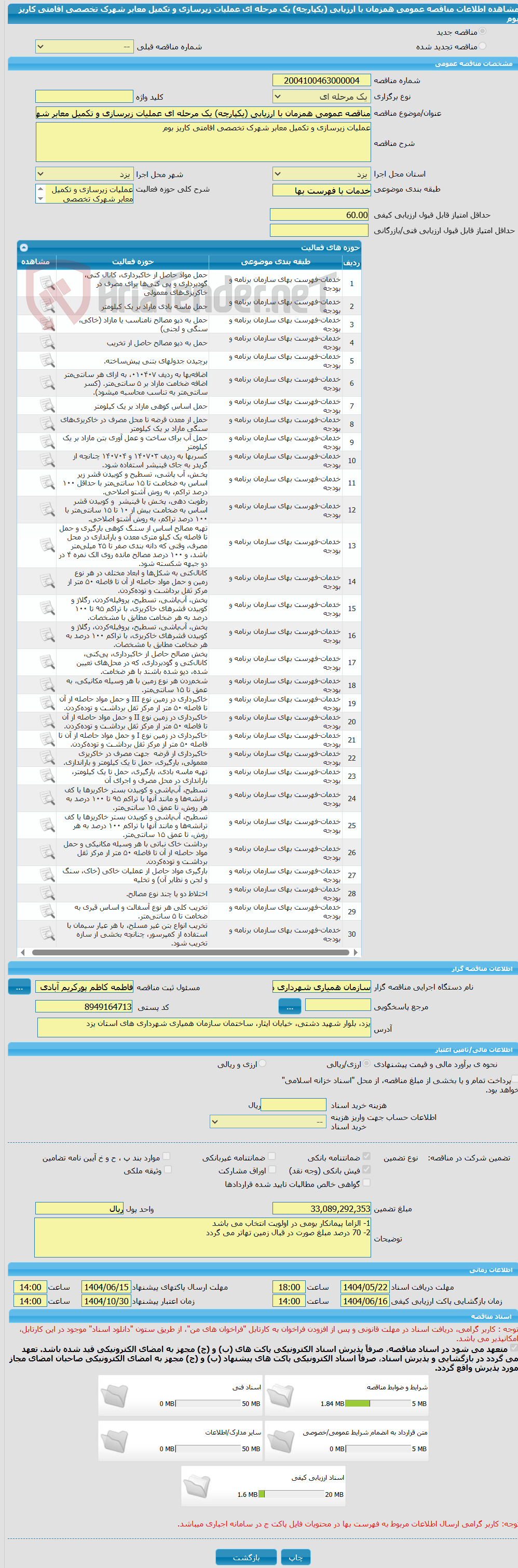Click view icon for activity row 1
Image resolution: width=518 pixels, height=1568 pixels.
pyautogui.click(x=47, y=283)
